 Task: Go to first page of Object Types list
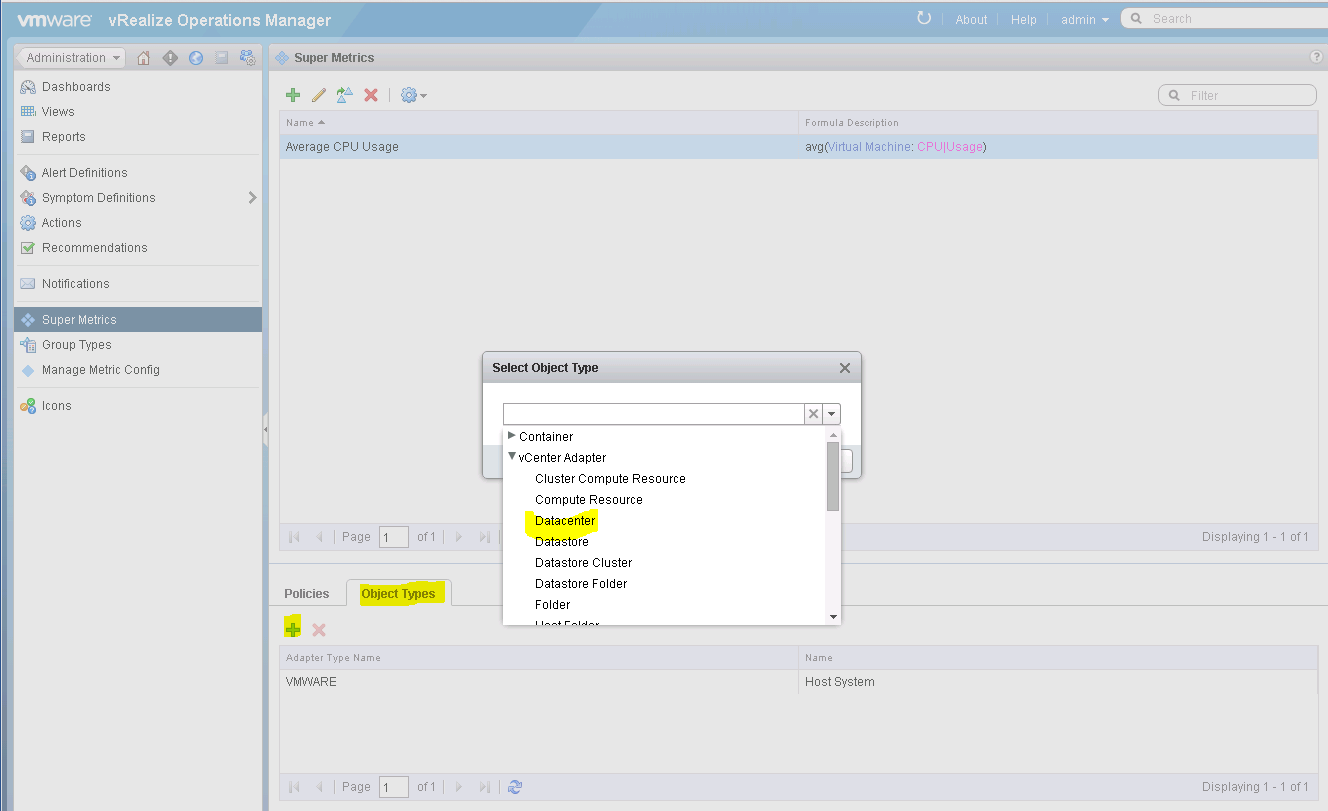point(294,787)
